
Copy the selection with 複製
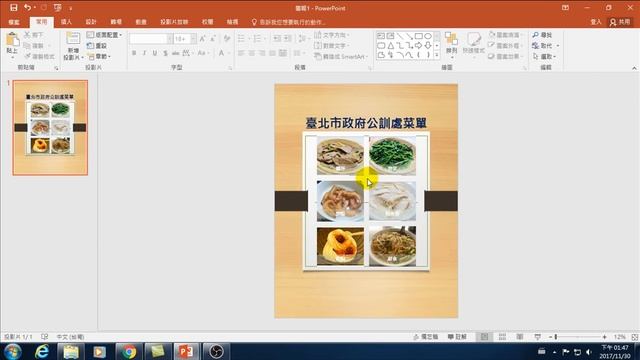[x=34, y=46]
